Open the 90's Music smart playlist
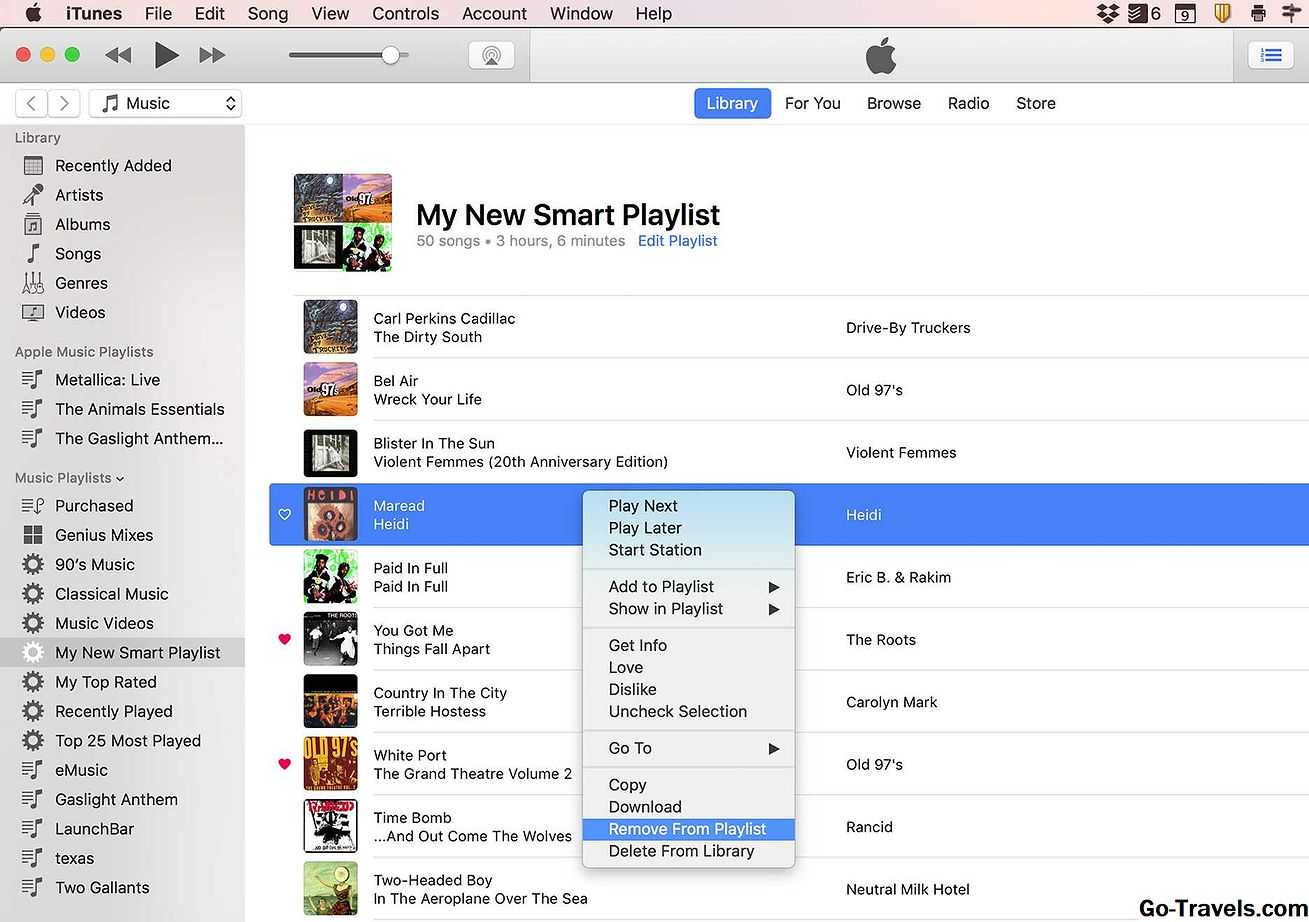Screen dimensions: 1309x922 95,565
